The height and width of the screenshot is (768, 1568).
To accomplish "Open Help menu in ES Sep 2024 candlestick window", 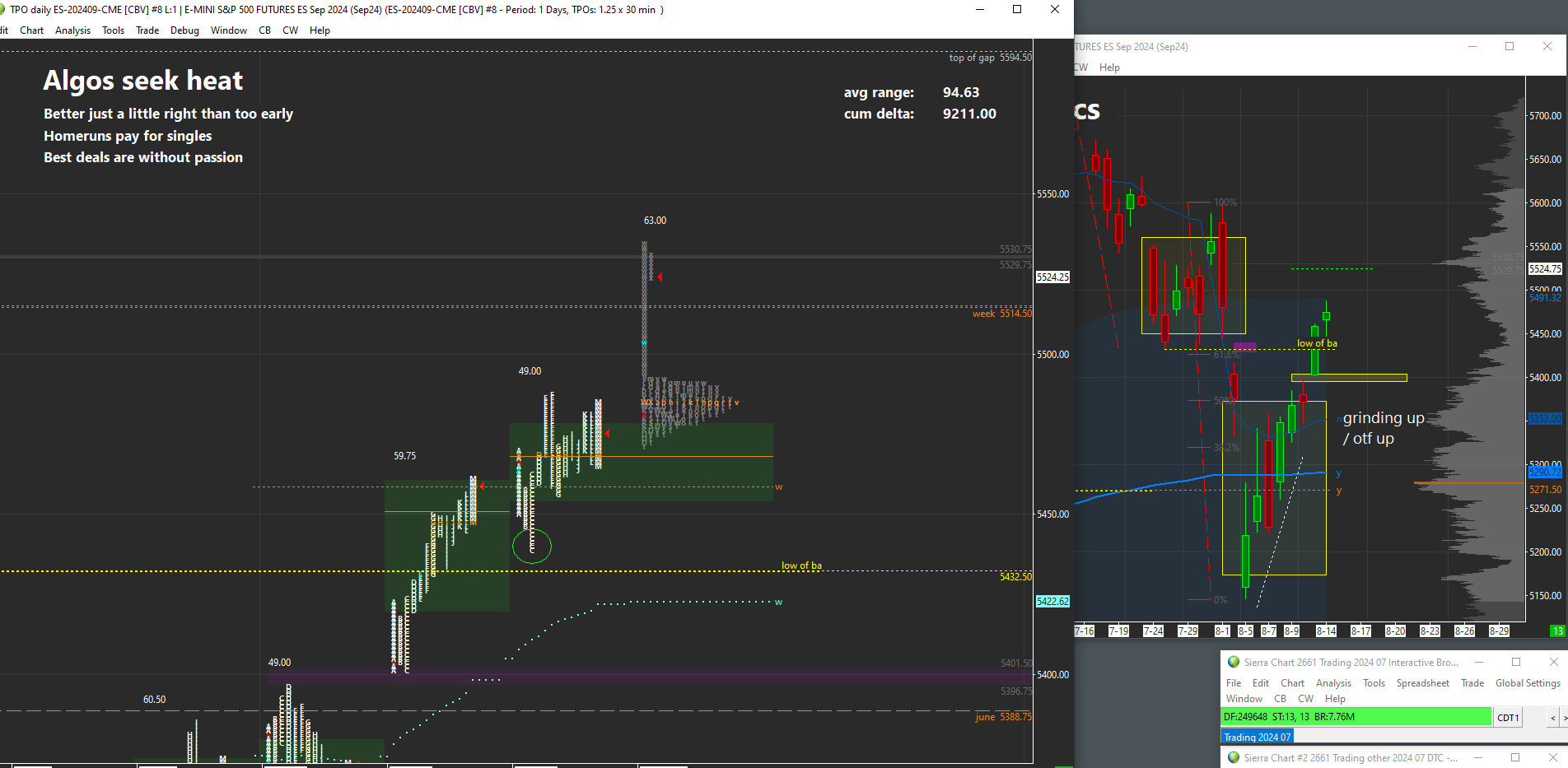I will [1109, 67].
